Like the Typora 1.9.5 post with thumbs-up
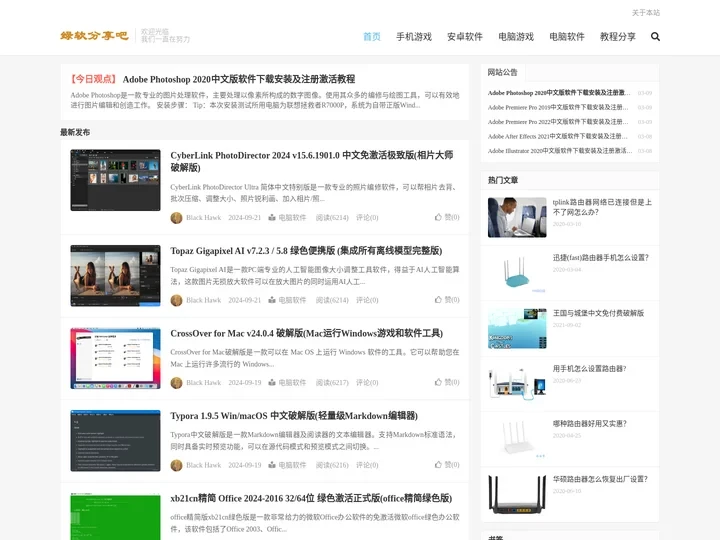This screenshot has height=540, width=720. [x=447, y=465]
